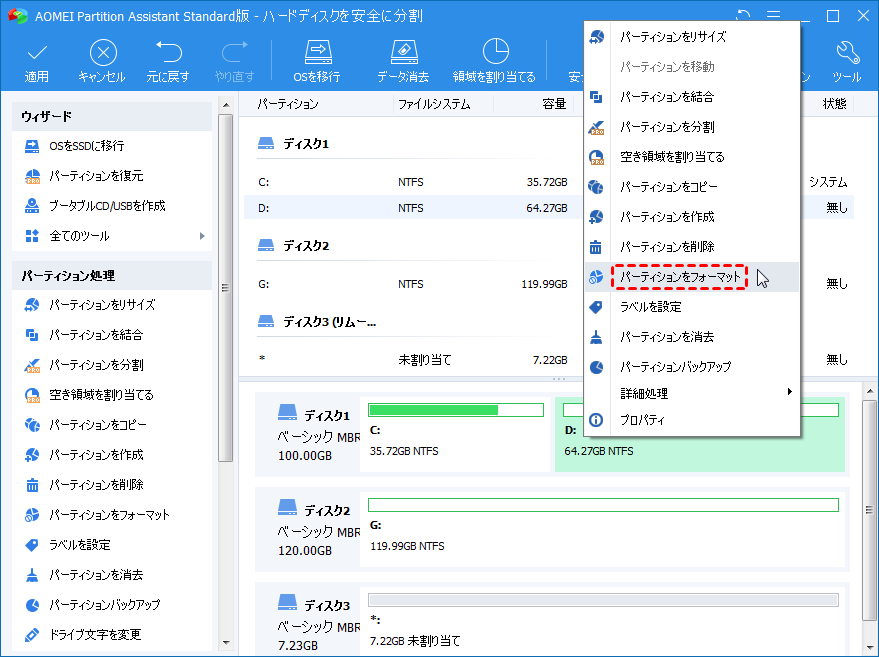Screen dimensions: 879x657
Task: Select the D: partition row in the list
Action: coord(548,208)
